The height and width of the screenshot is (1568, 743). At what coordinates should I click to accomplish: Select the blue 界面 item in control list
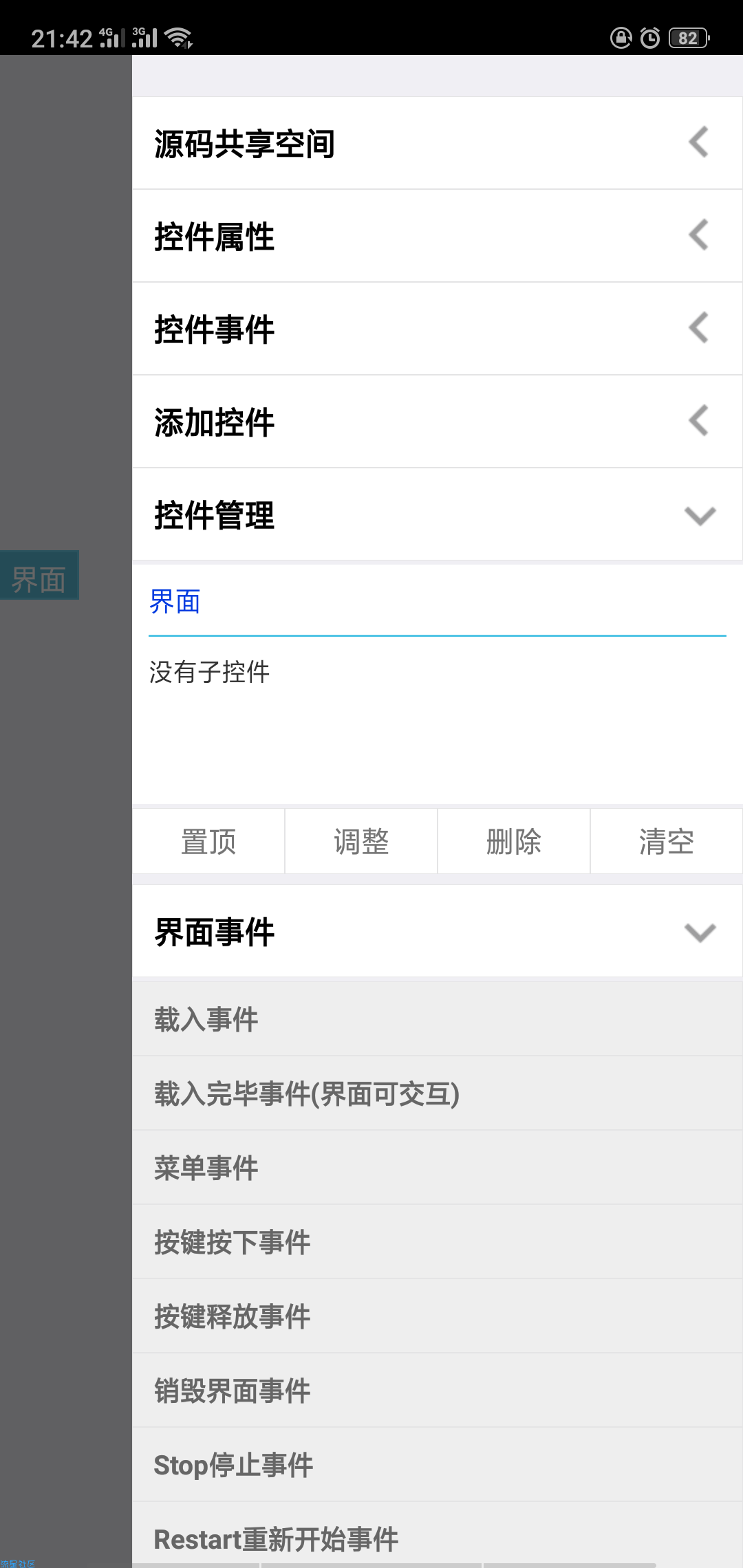pyautogui.click(x=175, y=602)
